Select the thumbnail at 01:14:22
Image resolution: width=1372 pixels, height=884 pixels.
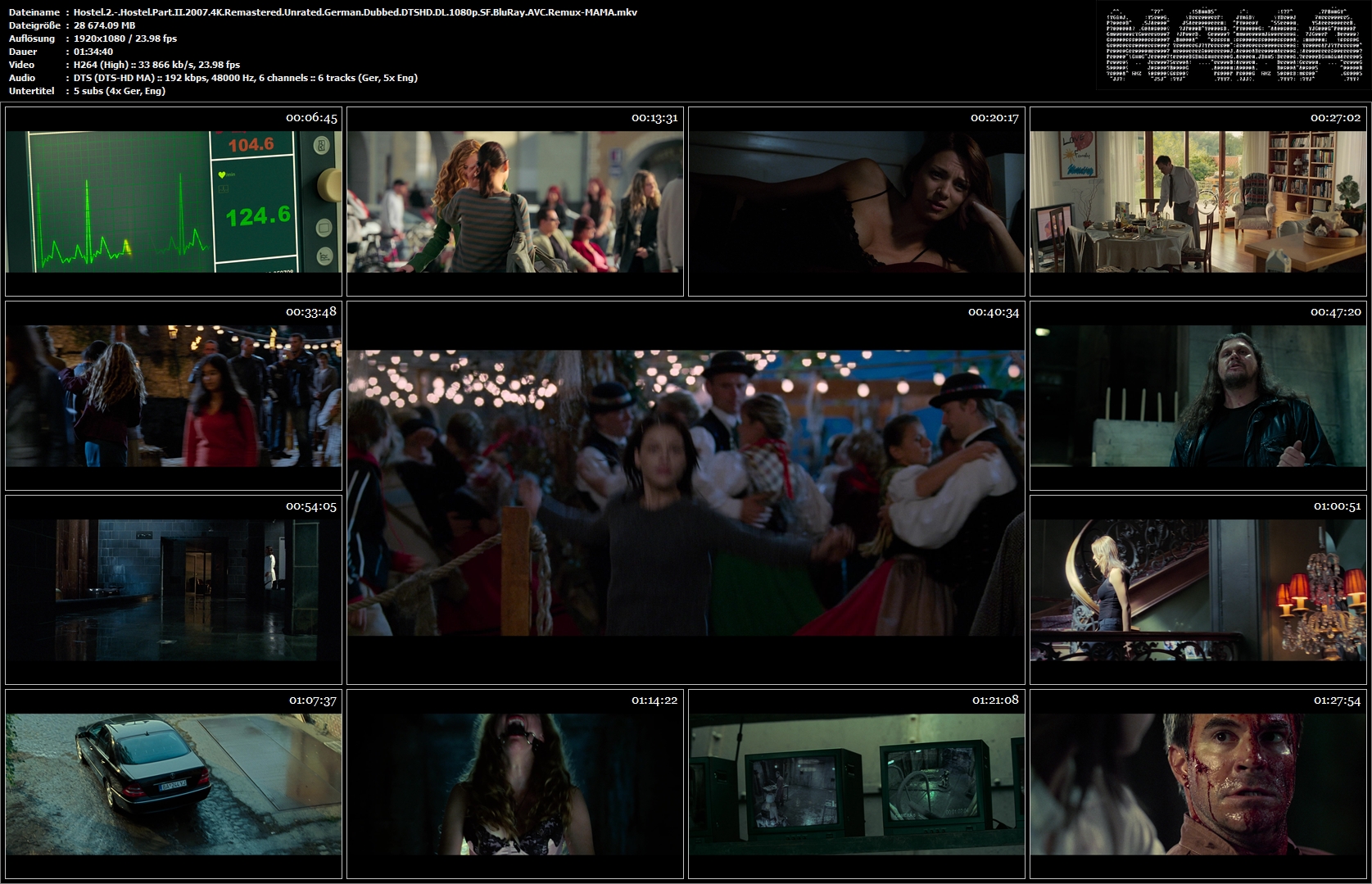coord(515,784)
